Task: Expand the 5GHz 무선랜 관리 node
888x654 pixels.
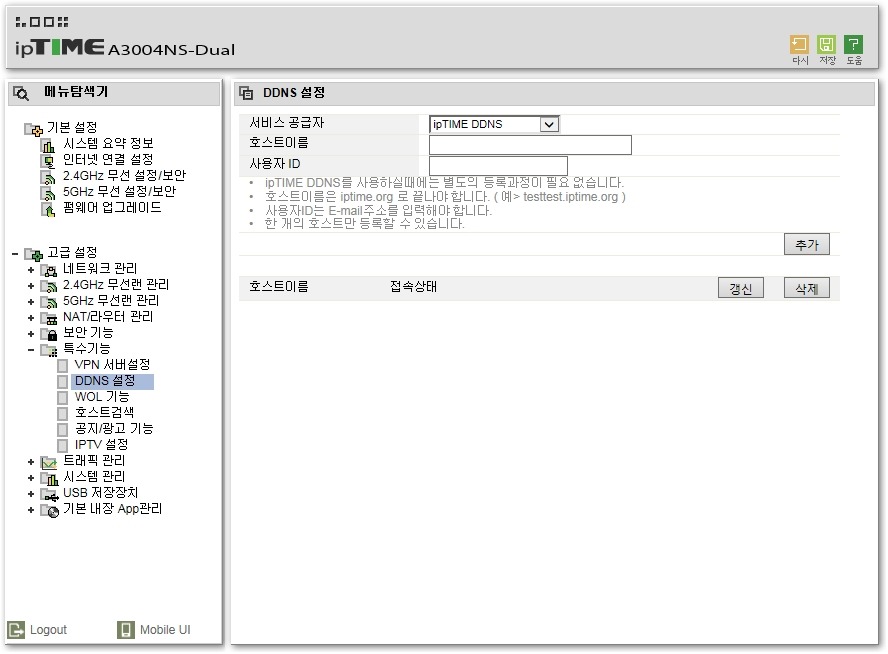Action: click(x=31, y=302)
